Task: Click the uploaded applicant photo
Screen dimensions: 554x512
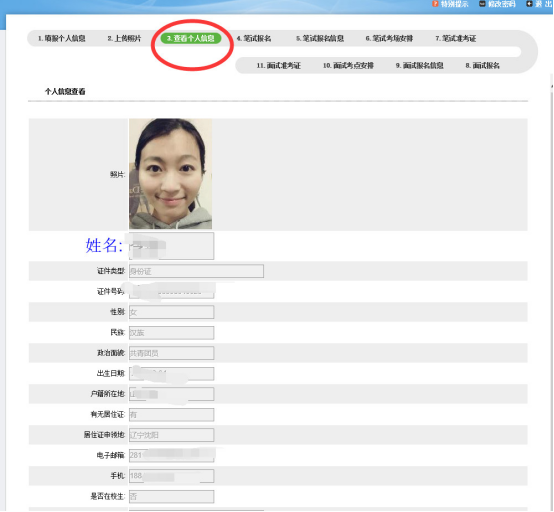Action: 171,174
